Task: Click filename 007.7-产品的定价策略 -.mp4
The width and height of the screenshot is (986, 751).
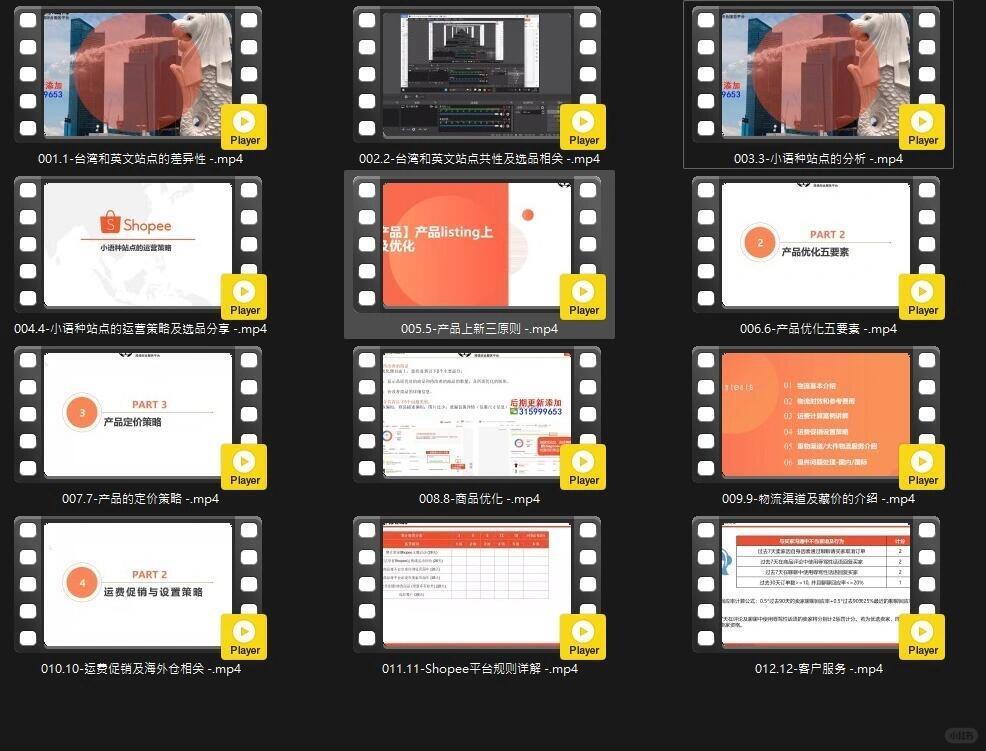Action: click(x=140, y=498)
